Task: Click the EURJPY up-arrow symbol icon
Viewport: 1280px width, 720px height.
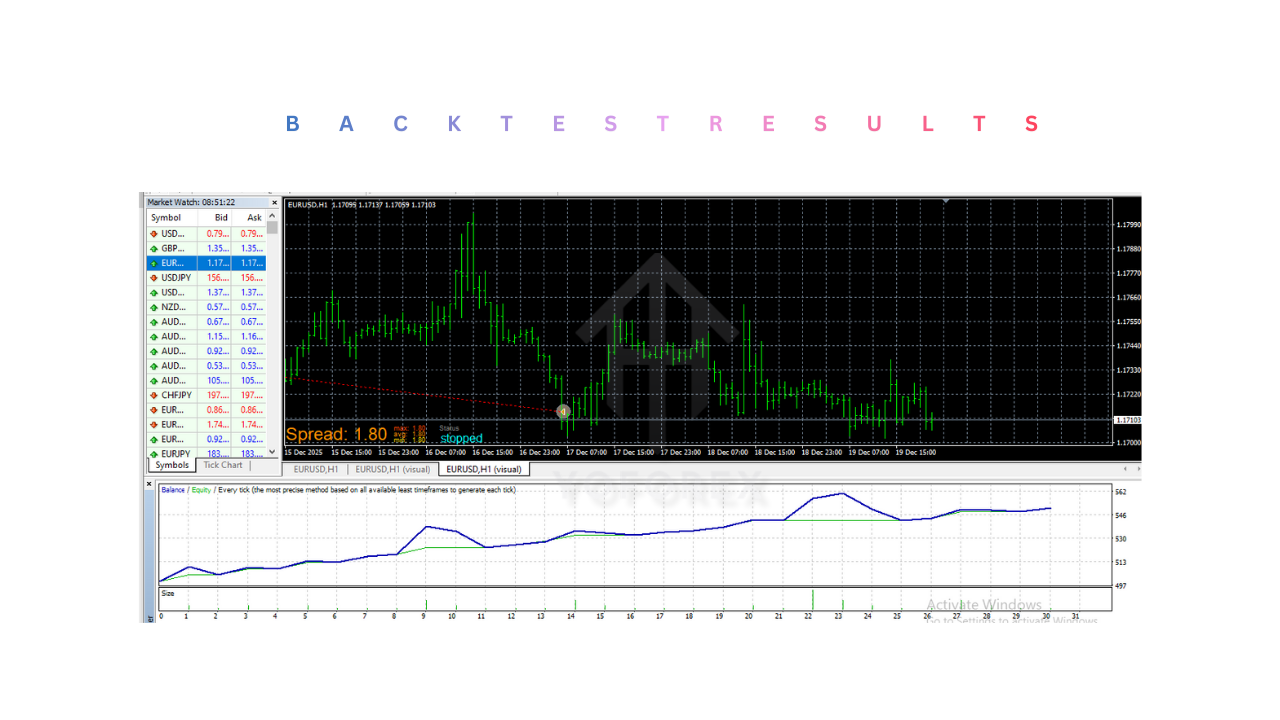Action: [x=154, y=454]
